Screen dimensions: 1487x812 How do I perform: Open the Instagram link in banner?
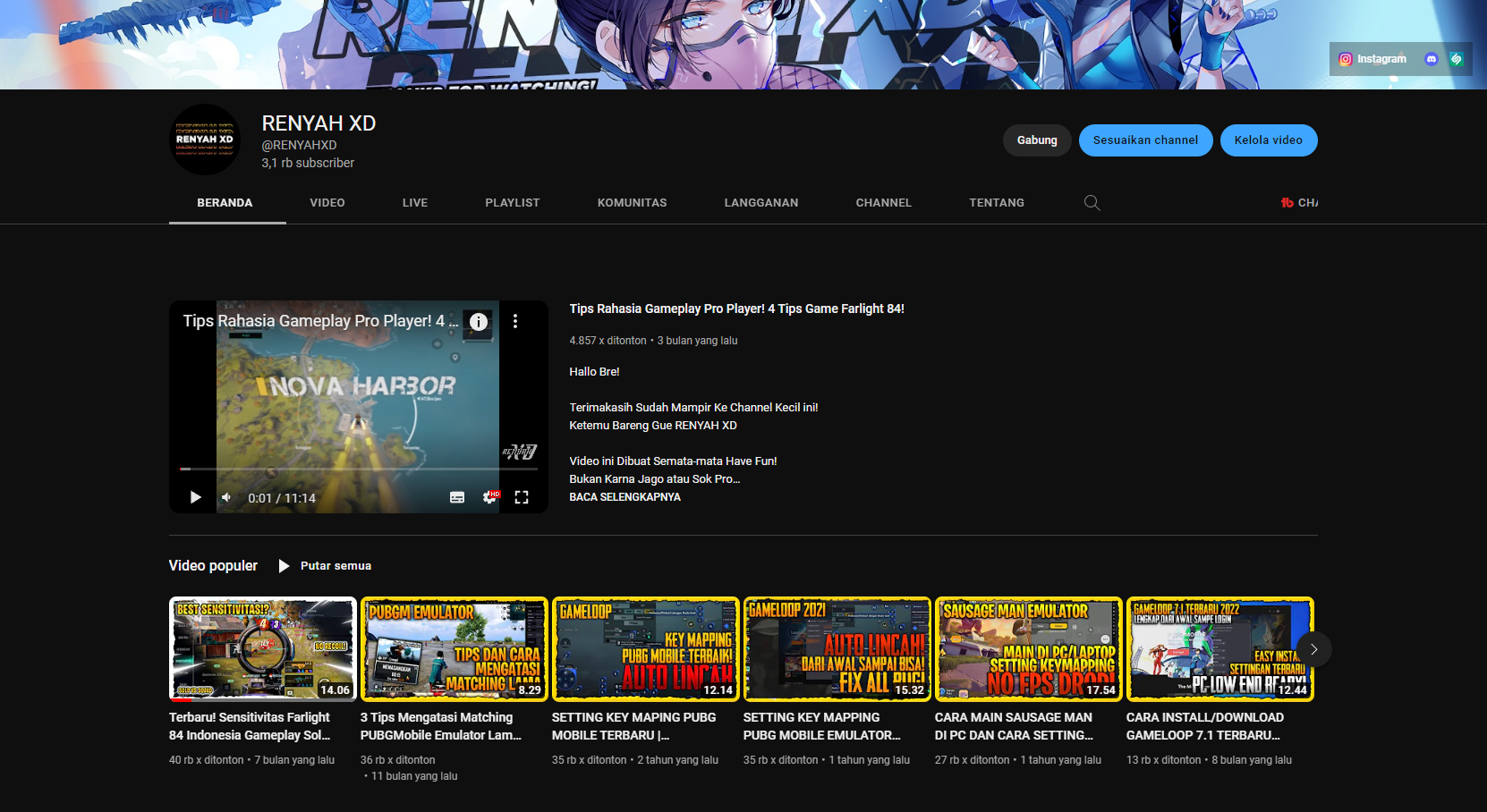click(1372, 59)
